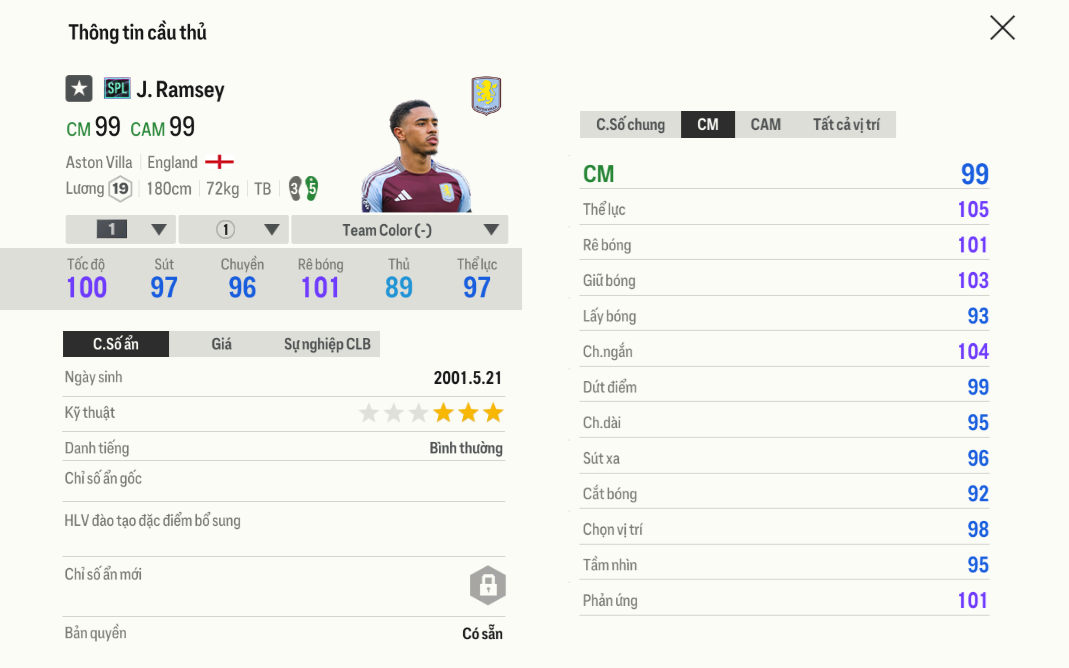Click the Aston Villa club crest
This screenshot has height=668, width=1069.
click(486, 96)
